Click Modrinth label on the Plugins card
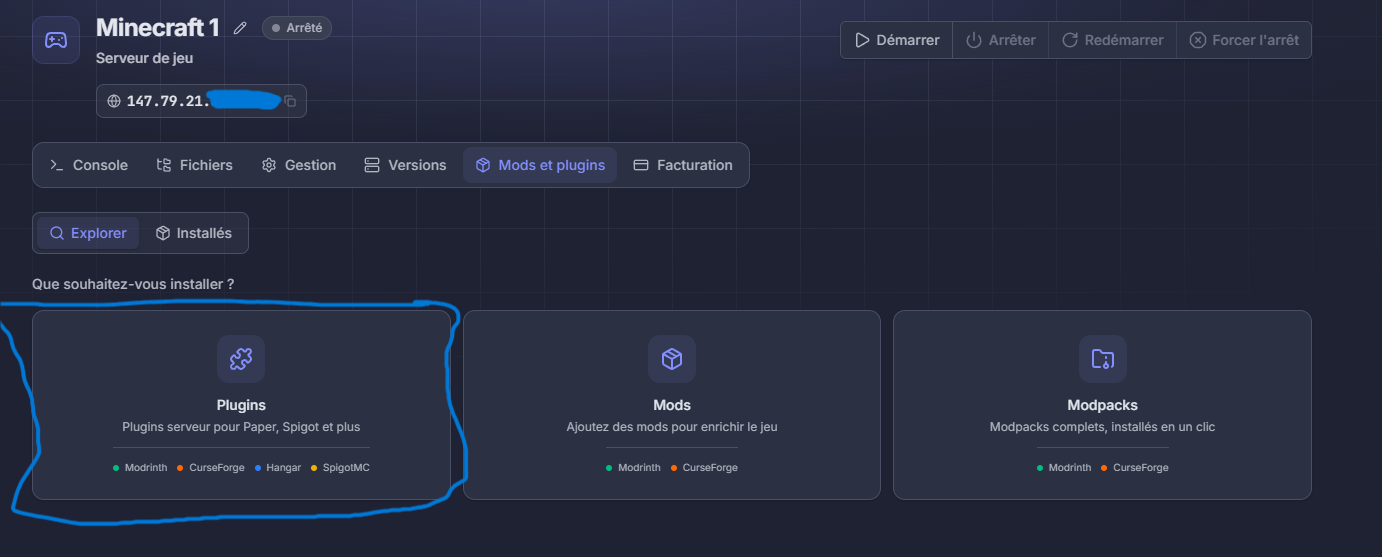The width and height of the screenshot is (1382, 557). (x=146, y=468)
